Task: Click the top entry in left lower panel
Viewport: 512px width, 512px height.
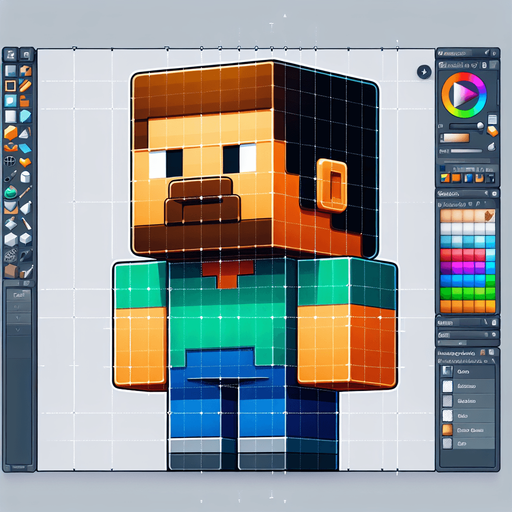Action: pos(18,295)
